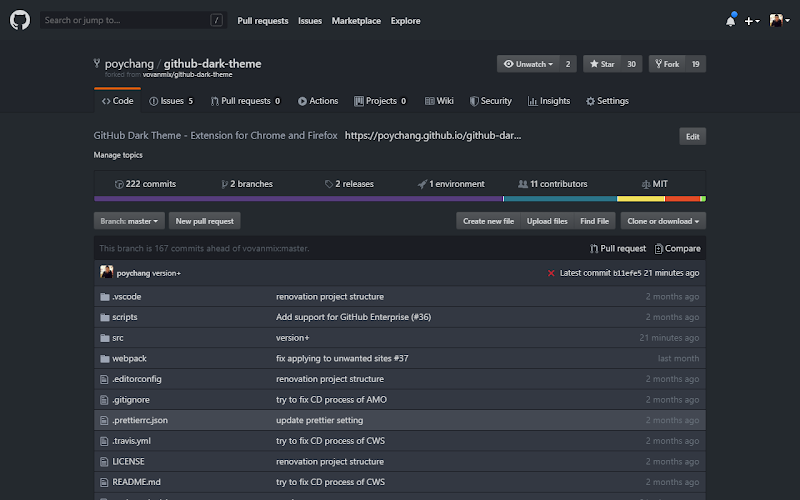Focus the Search or jump to field
Viewport: 800px width, 500px height.
[134, 20]
